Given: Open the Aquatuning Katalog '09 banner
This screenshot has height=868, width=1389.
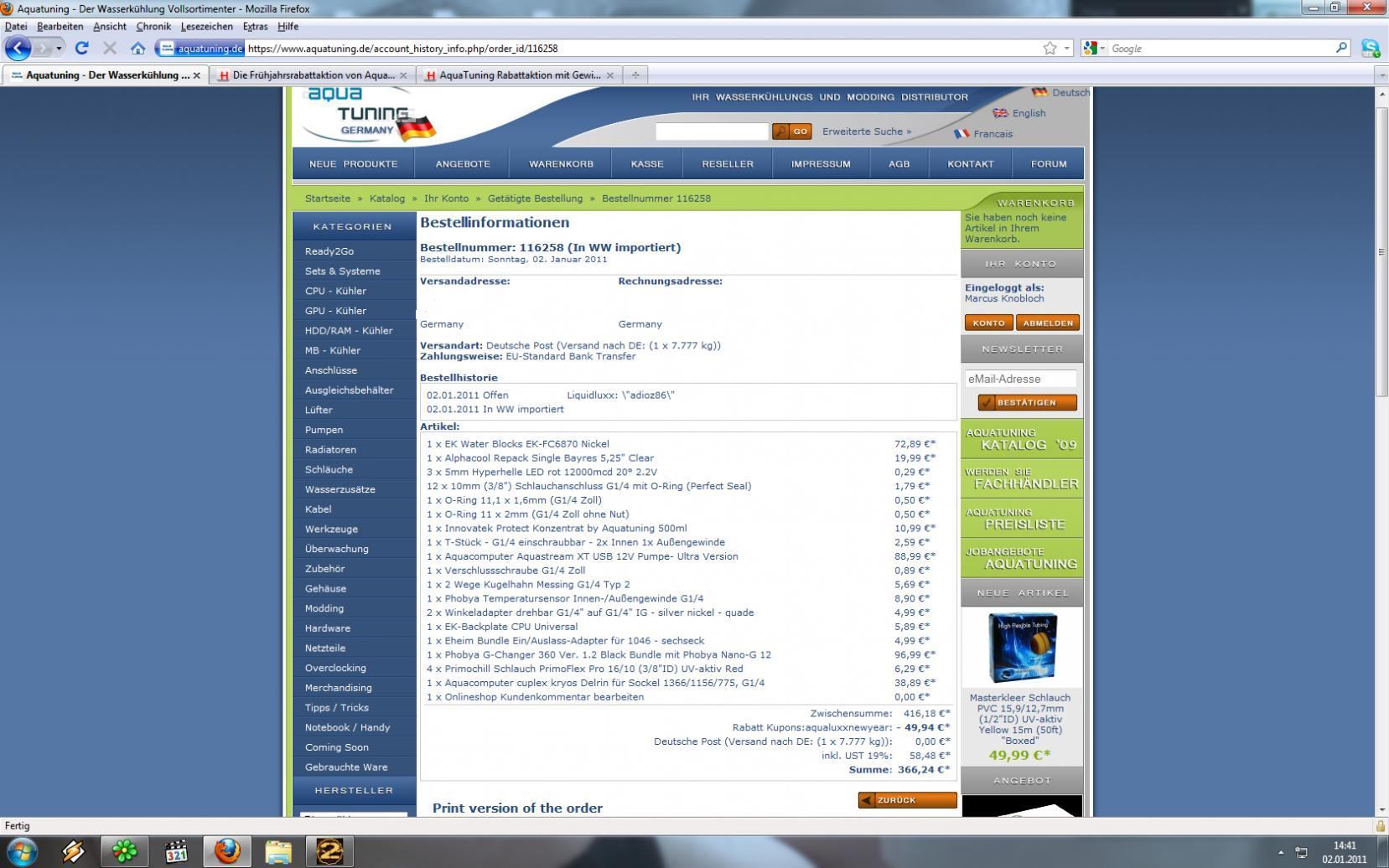Looking at the screenshot, I should click(x=1022, y=439).
